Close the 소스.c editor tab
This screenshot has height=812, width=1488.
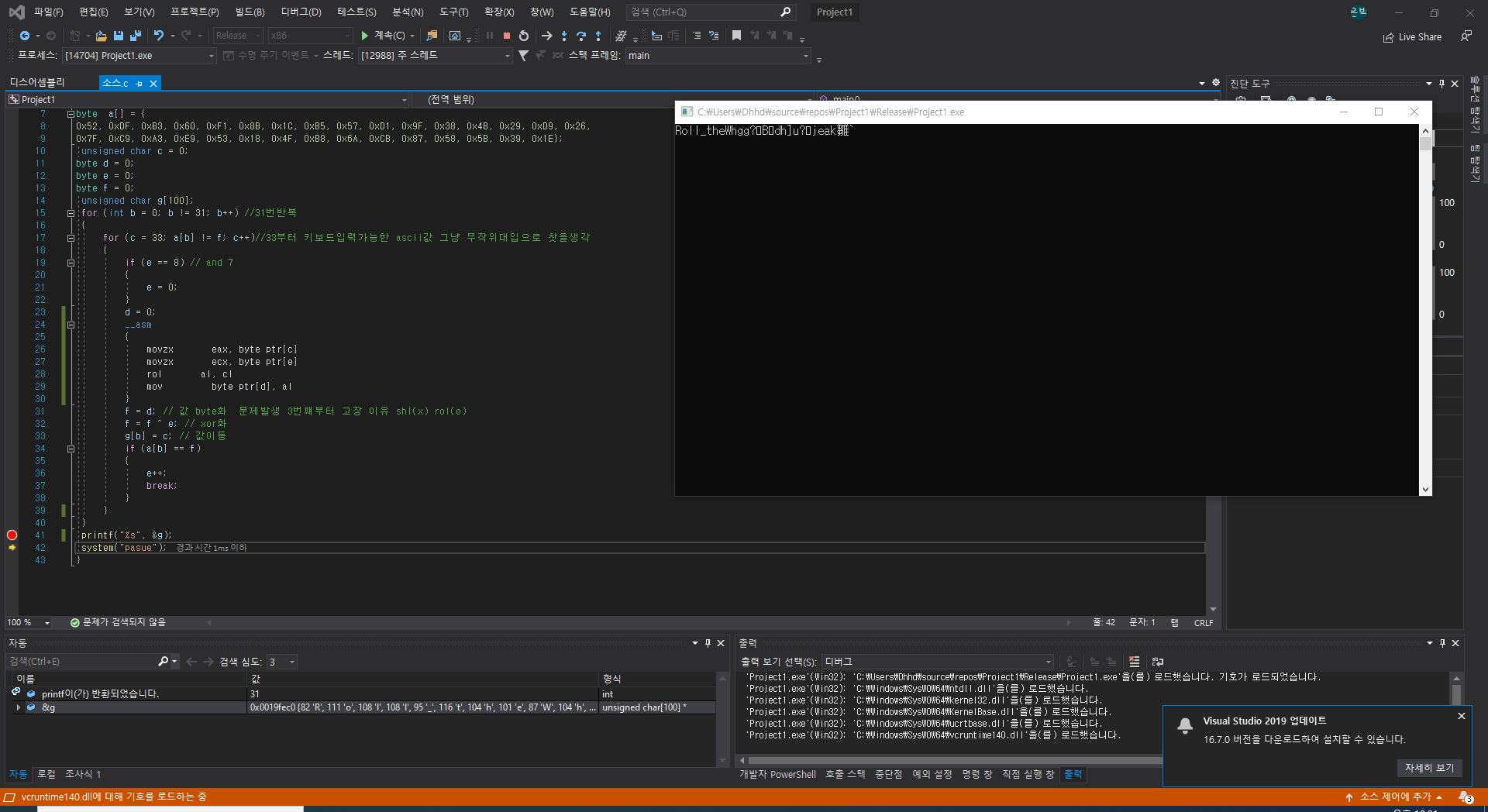coord(153,84)
